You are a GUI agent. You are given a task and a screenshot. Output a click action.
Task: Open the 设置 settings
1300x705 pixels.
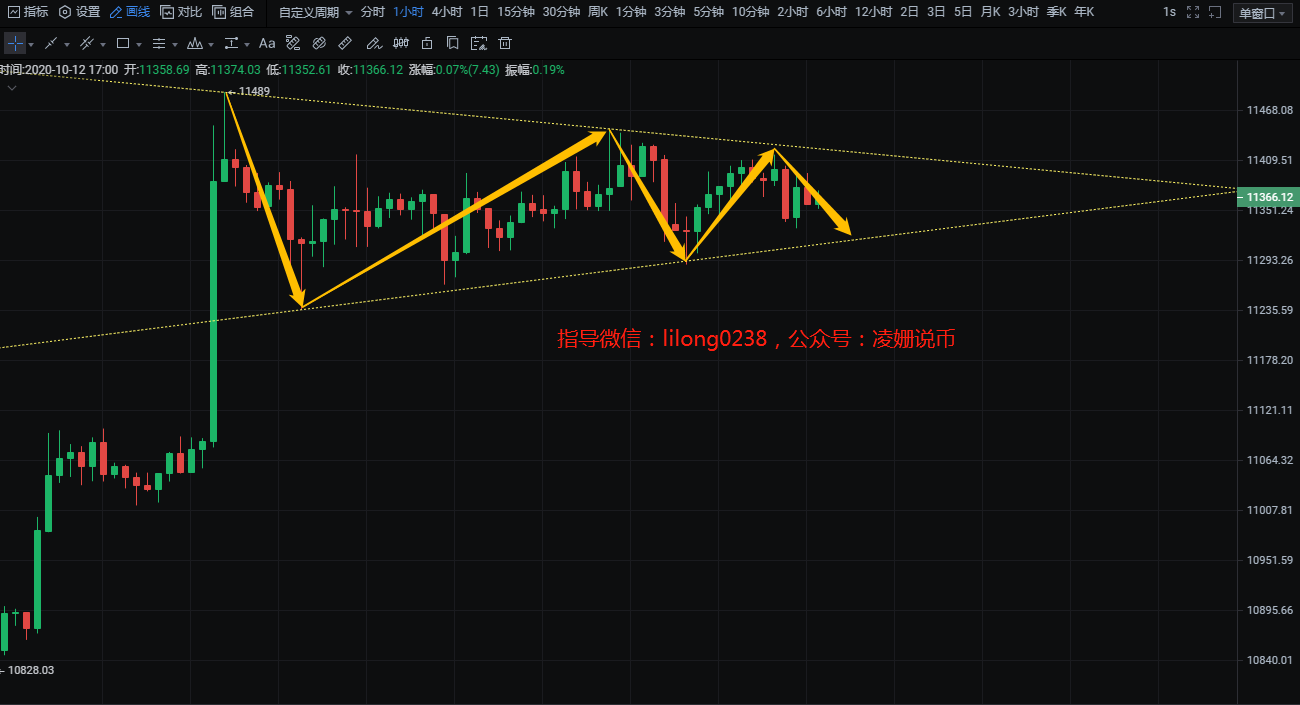(x=79, y=12)
